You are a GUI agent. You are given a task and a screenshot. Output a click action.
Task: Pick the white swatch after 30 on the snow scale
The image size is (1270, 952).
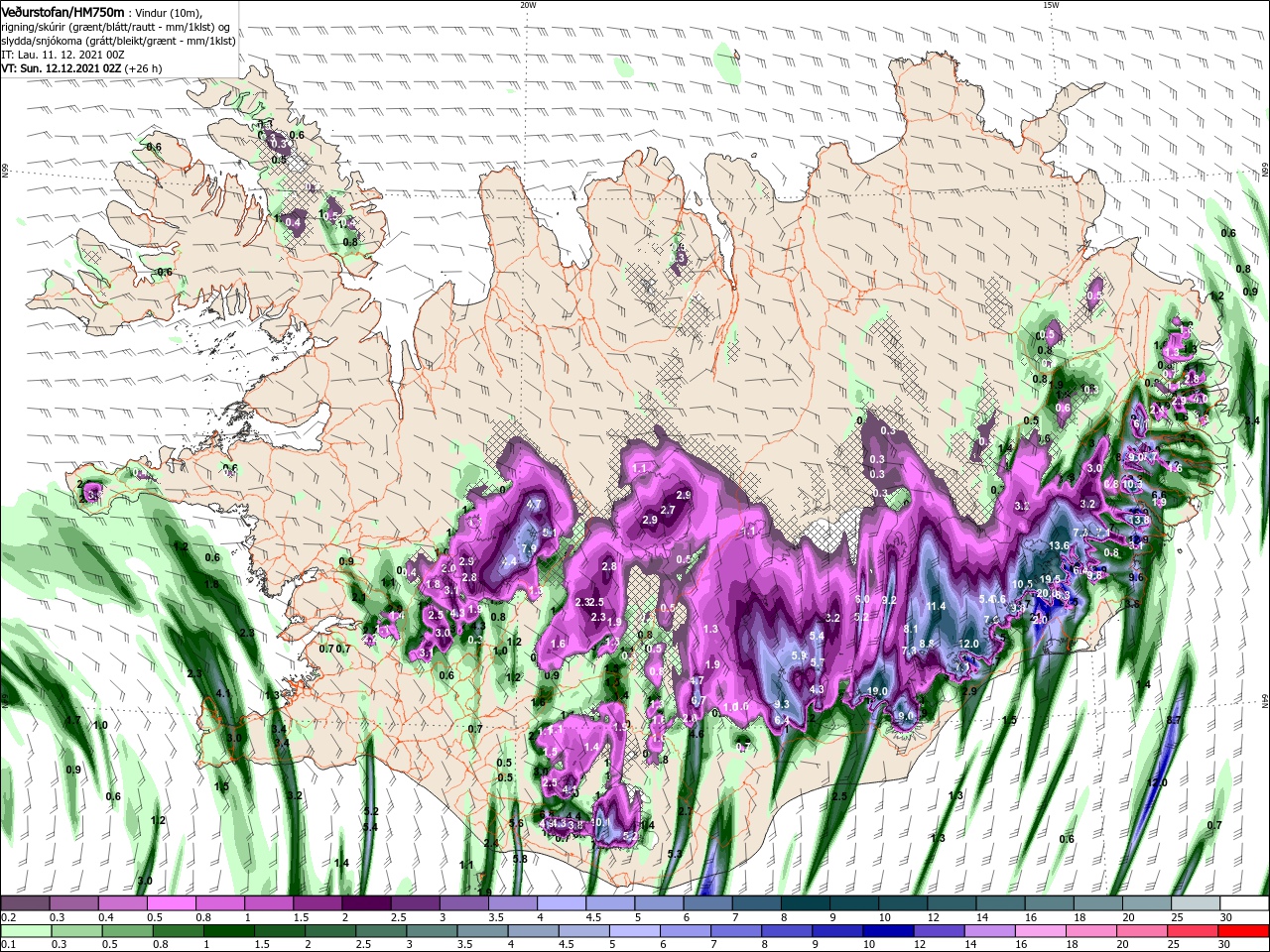click(x=1245, y=902)
